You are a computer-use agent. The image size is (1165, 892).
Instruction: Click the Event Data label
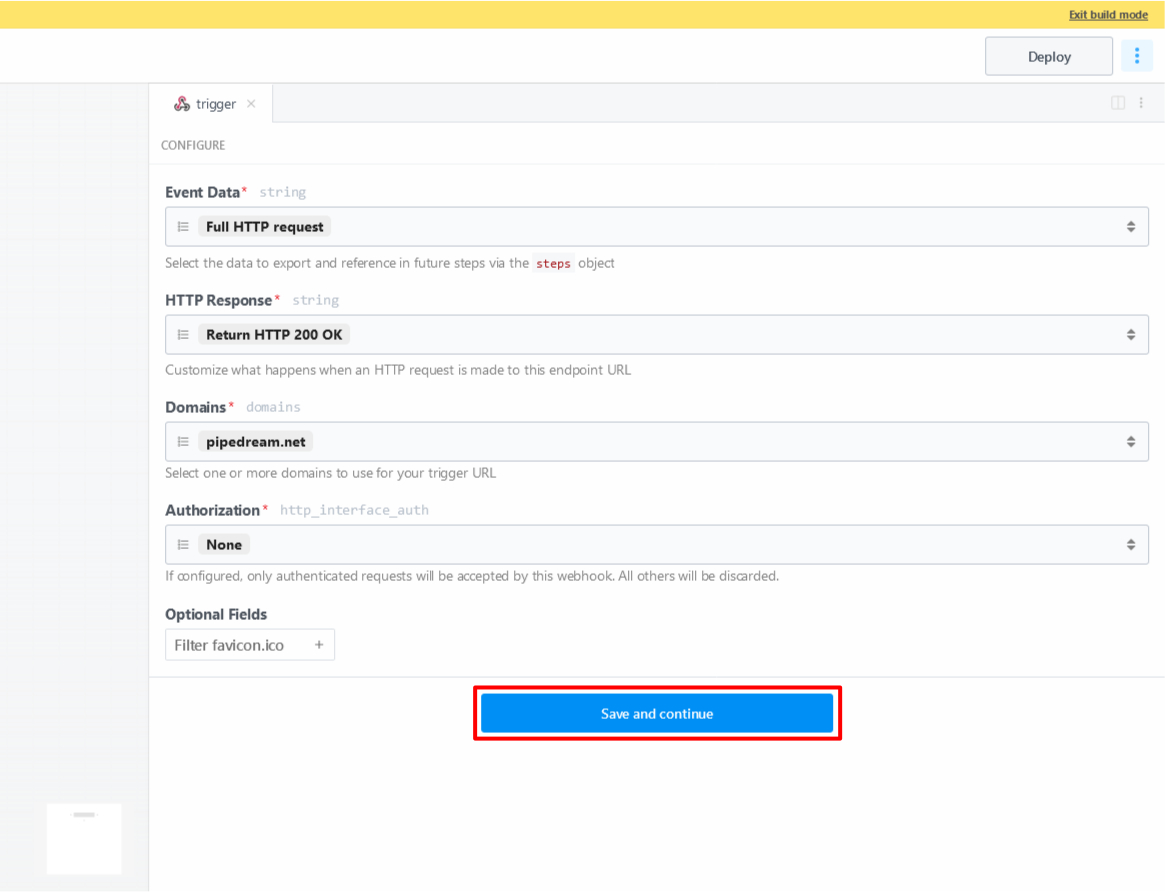pyautogui.click(x=202, y=192)
